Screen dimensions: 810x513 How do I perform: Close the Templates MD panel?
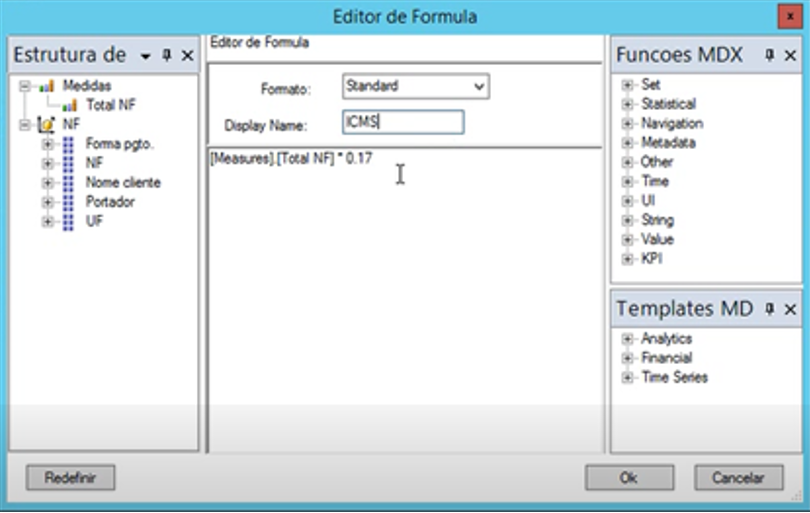[790, 309]
